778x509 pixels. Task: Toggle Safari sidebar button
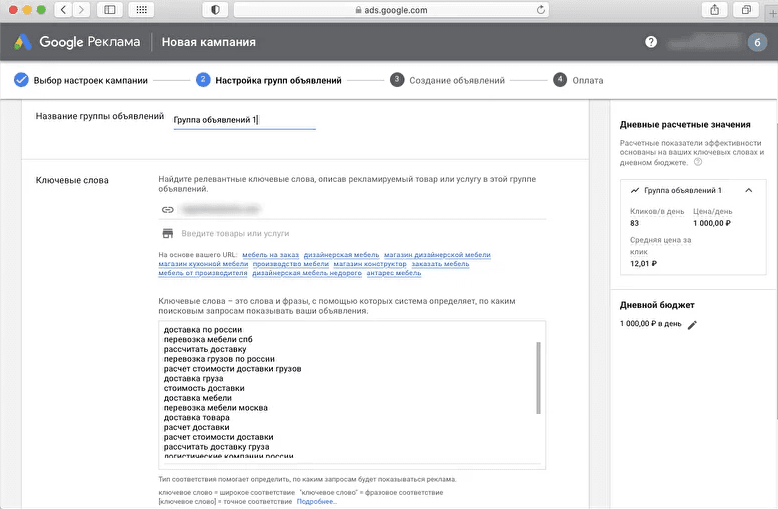coord(110,10)
